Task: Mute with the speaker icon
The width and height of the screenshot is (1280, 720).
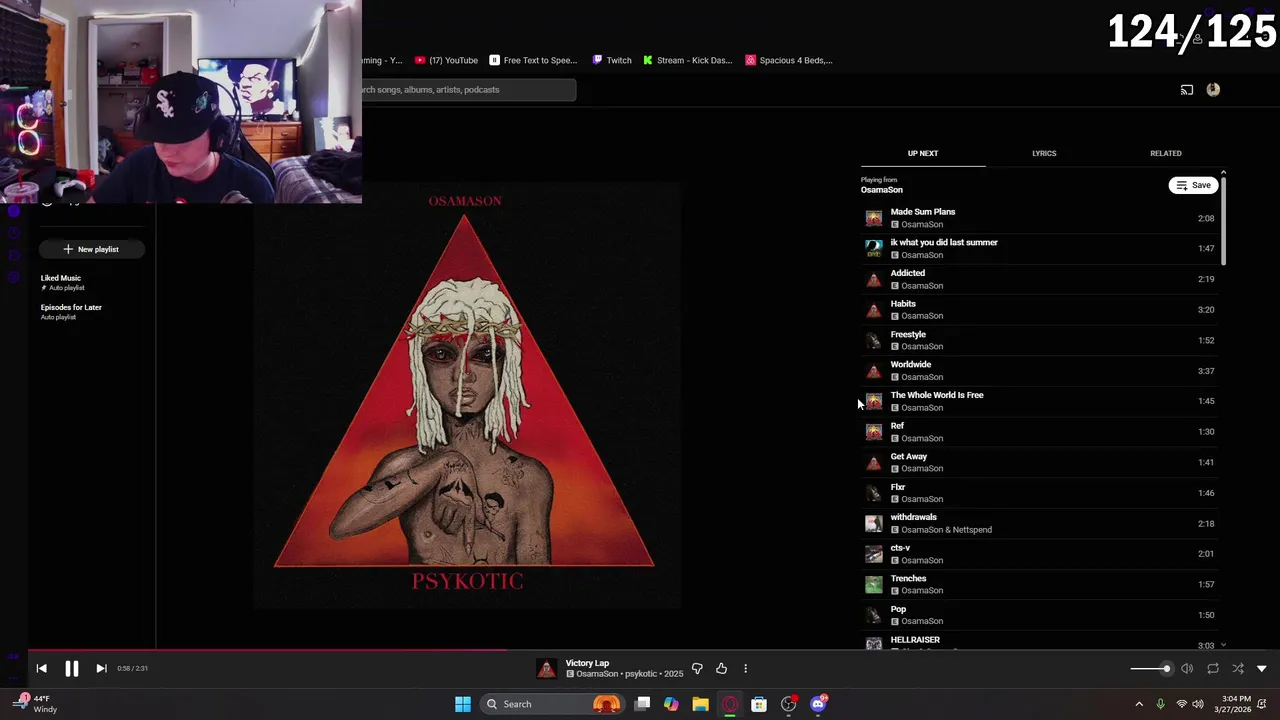Action: pos(1187,668)
